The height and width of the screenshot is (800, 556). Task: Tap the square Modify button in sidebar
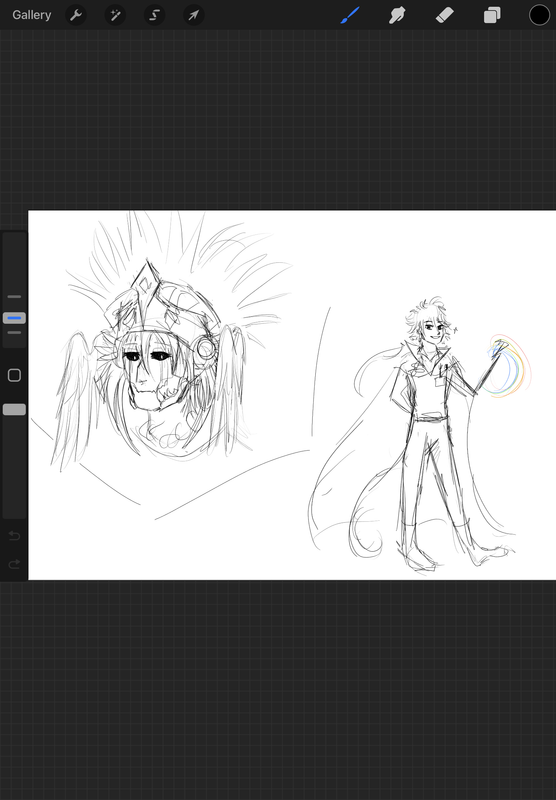pos(14,376)
